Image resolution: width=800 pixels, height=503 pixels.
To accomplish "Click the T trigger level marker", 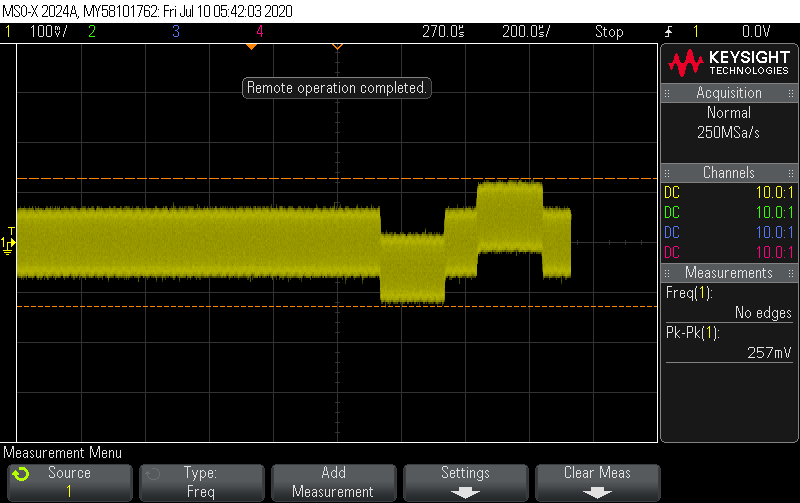I will [x=11, y=231].
